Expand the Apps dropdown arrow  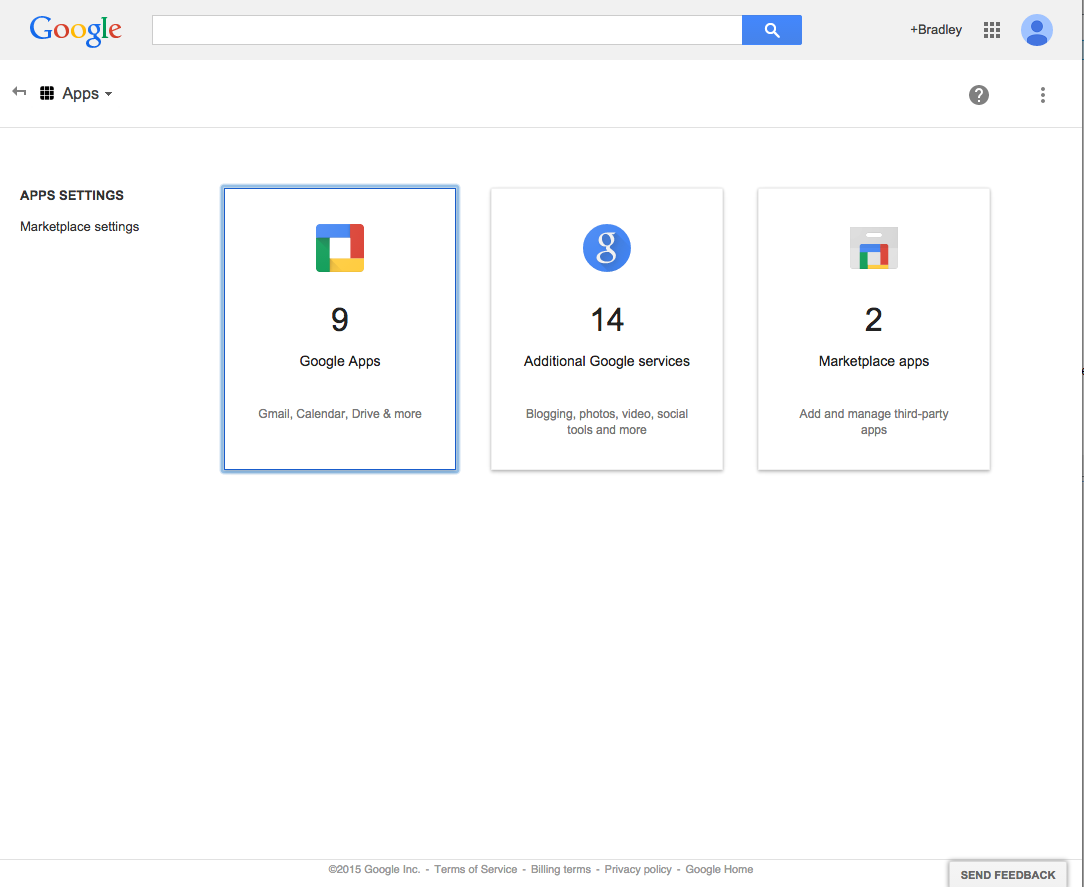pyautogui.click(x=109, y=94)
